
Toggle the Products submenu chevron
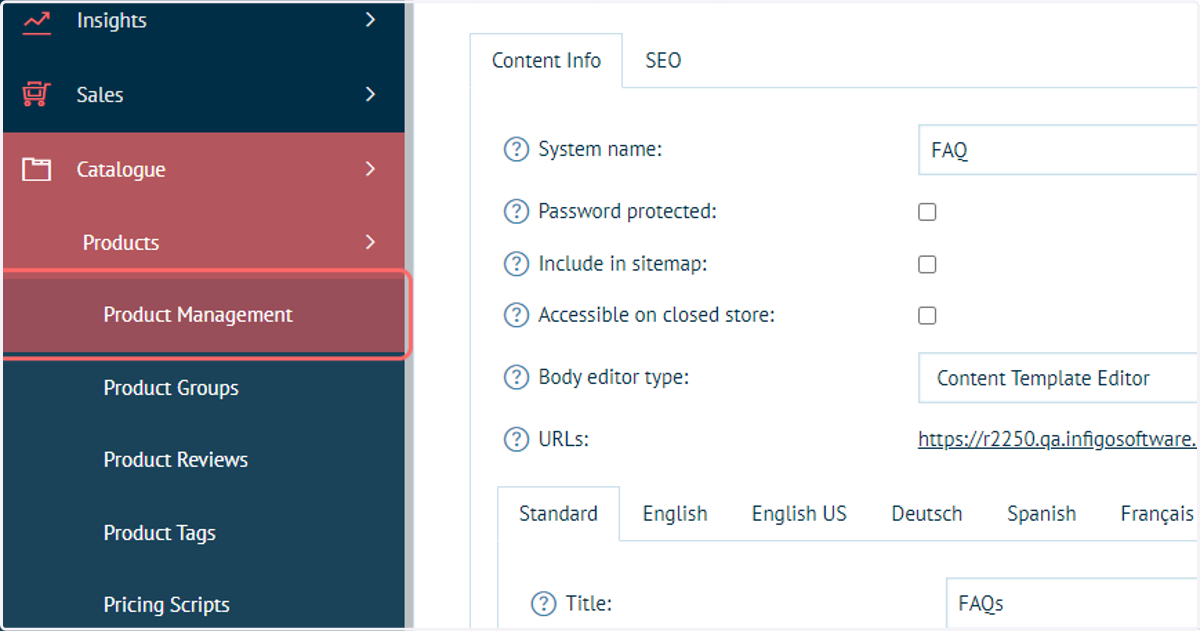[370, 242]
